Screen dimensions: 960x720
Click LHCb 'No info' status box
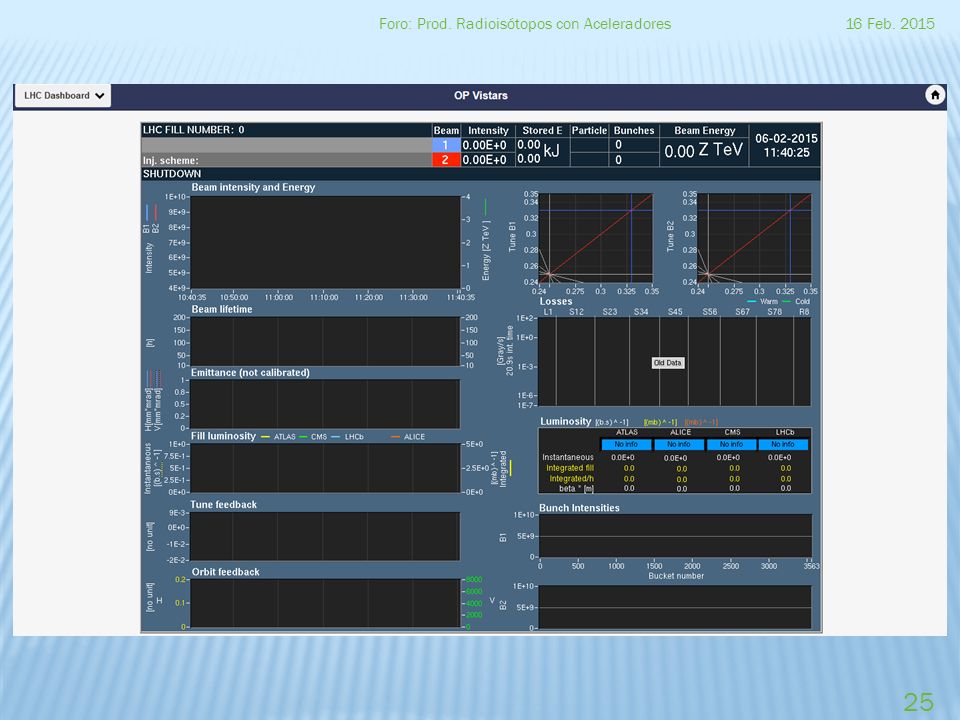click(783, 444)
